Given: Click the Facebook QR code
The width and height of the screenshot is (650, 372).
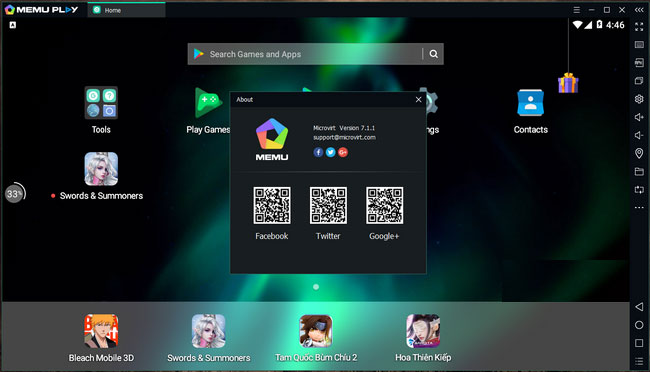Looking at the screenshot, I should point(272,205).
